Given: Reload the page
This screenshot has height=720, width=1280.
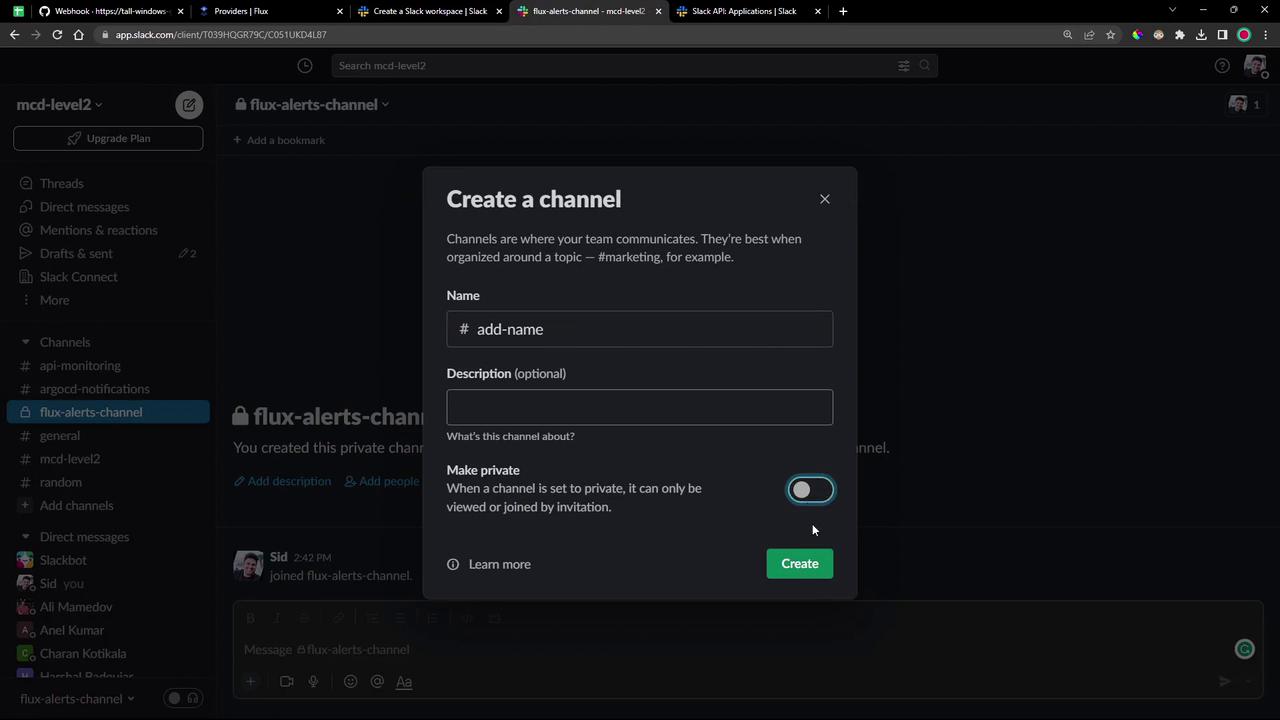Looking at the screenshot, I should pyautogui.click(x=57, y=35).
